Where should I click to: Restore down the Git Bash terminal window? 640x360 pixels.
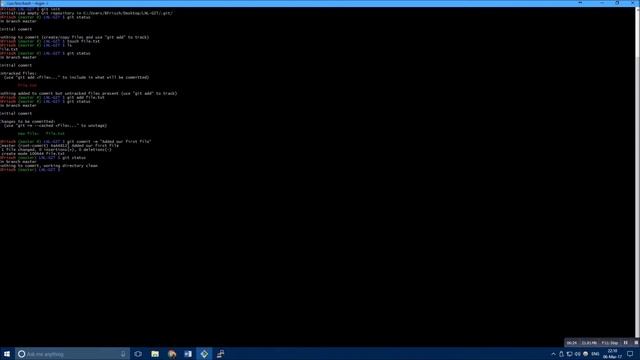pos(617,3)
